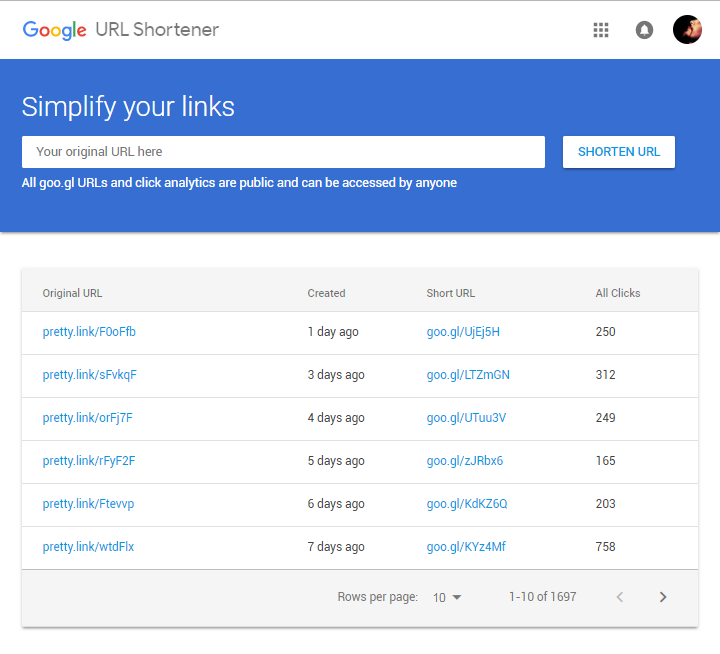This screenshot has height=654, width=720.
Task: Select the click count 165
Action: point(605,461)
